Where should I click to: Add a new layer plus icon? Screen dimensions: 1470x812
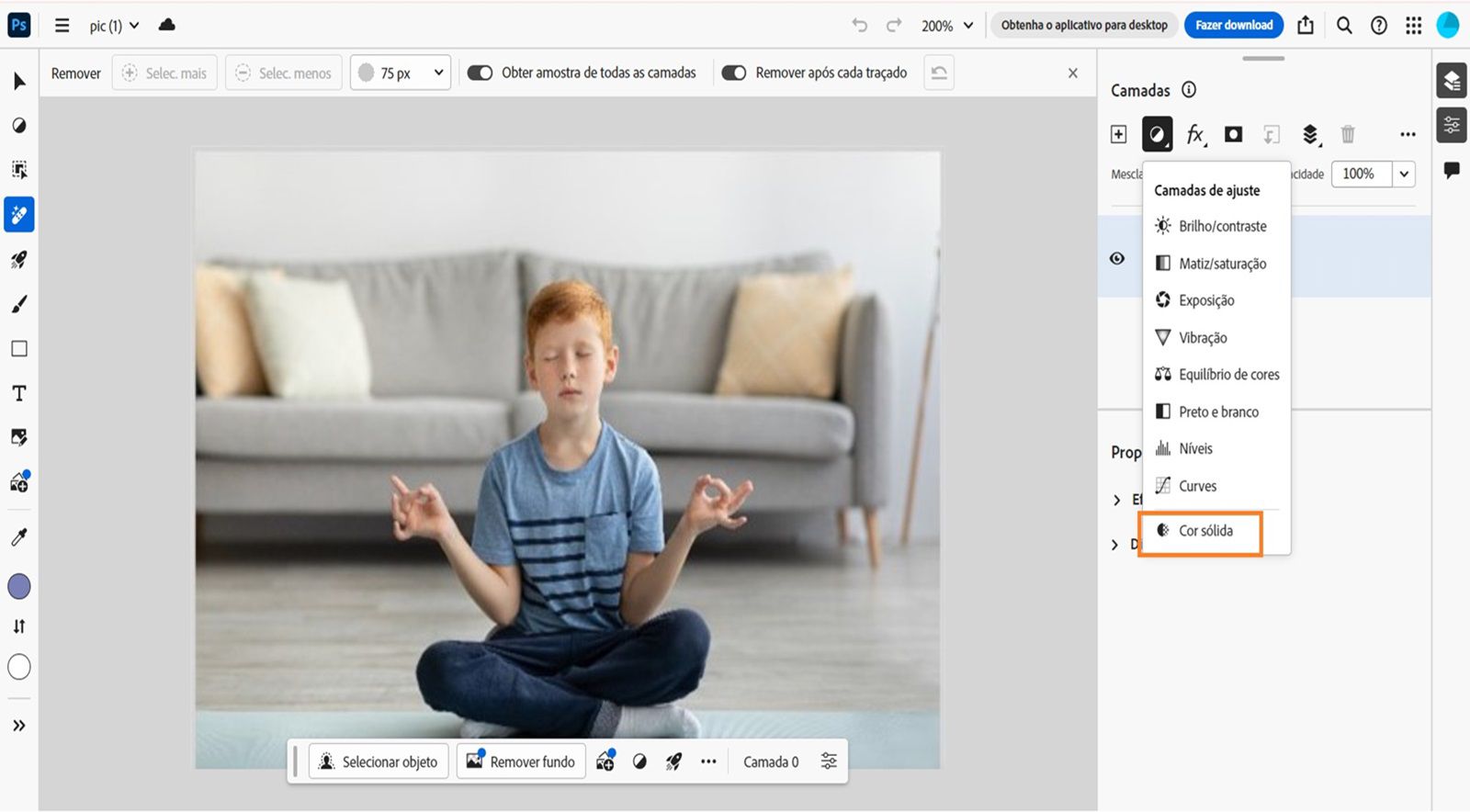(x=1118, y=134)
